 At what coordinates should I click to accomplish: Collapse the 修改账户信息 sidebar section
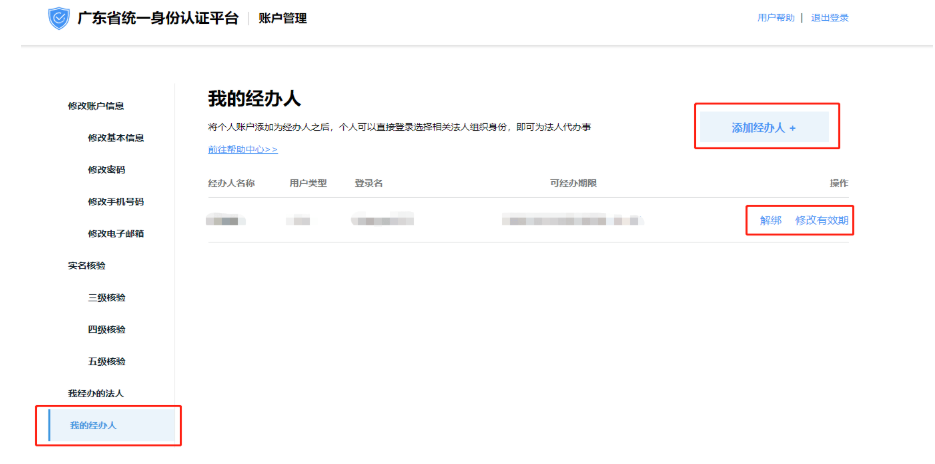[96, 106]
